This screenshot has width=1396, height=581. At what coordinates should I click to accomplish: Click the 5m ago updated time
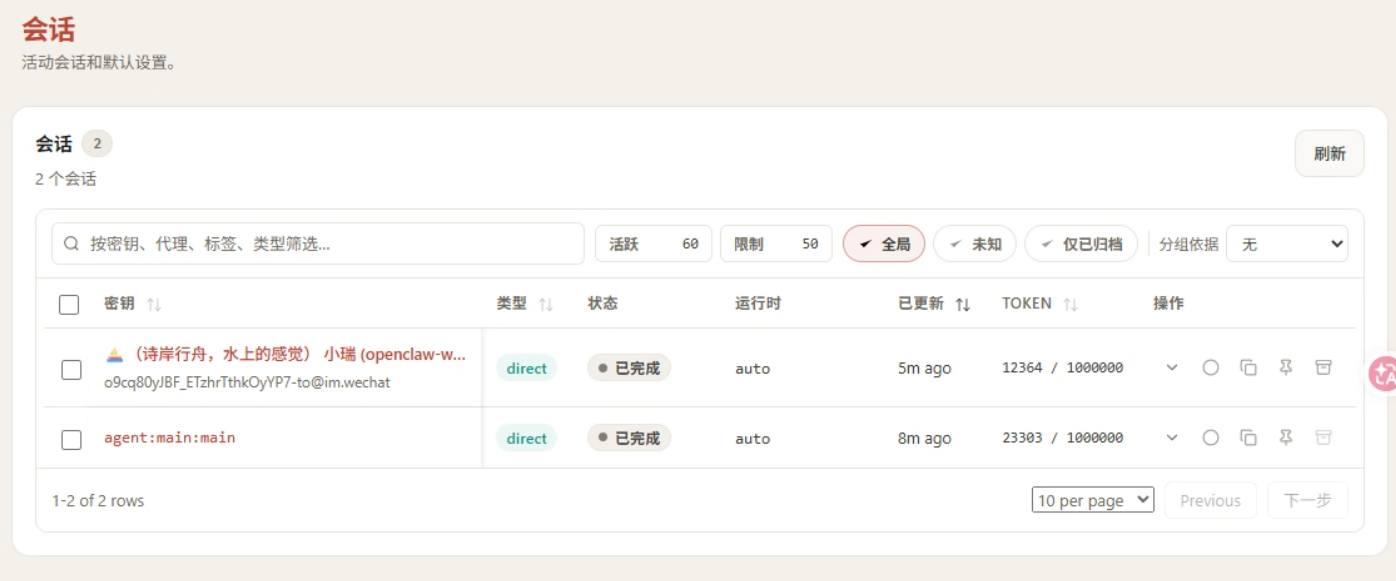924,368
